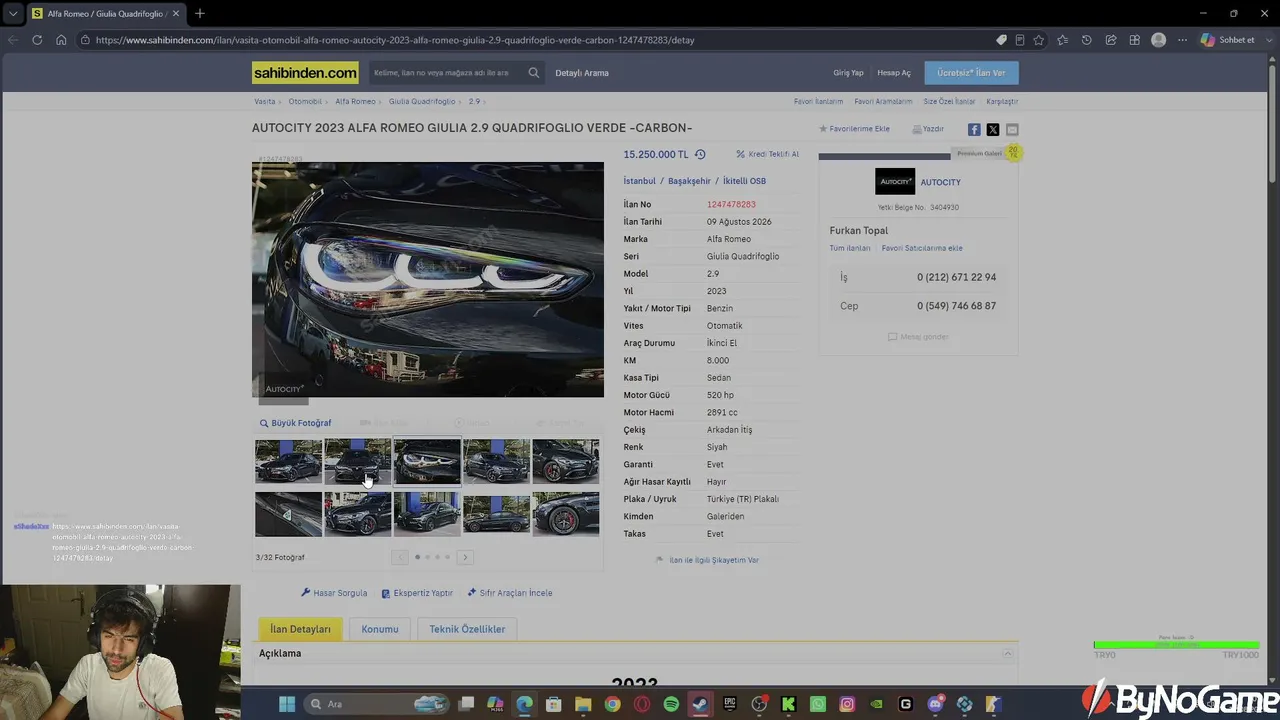Open the Vasıta breadcrumb link
Screen dimensions: 1280x720
[x=264, y=102]
